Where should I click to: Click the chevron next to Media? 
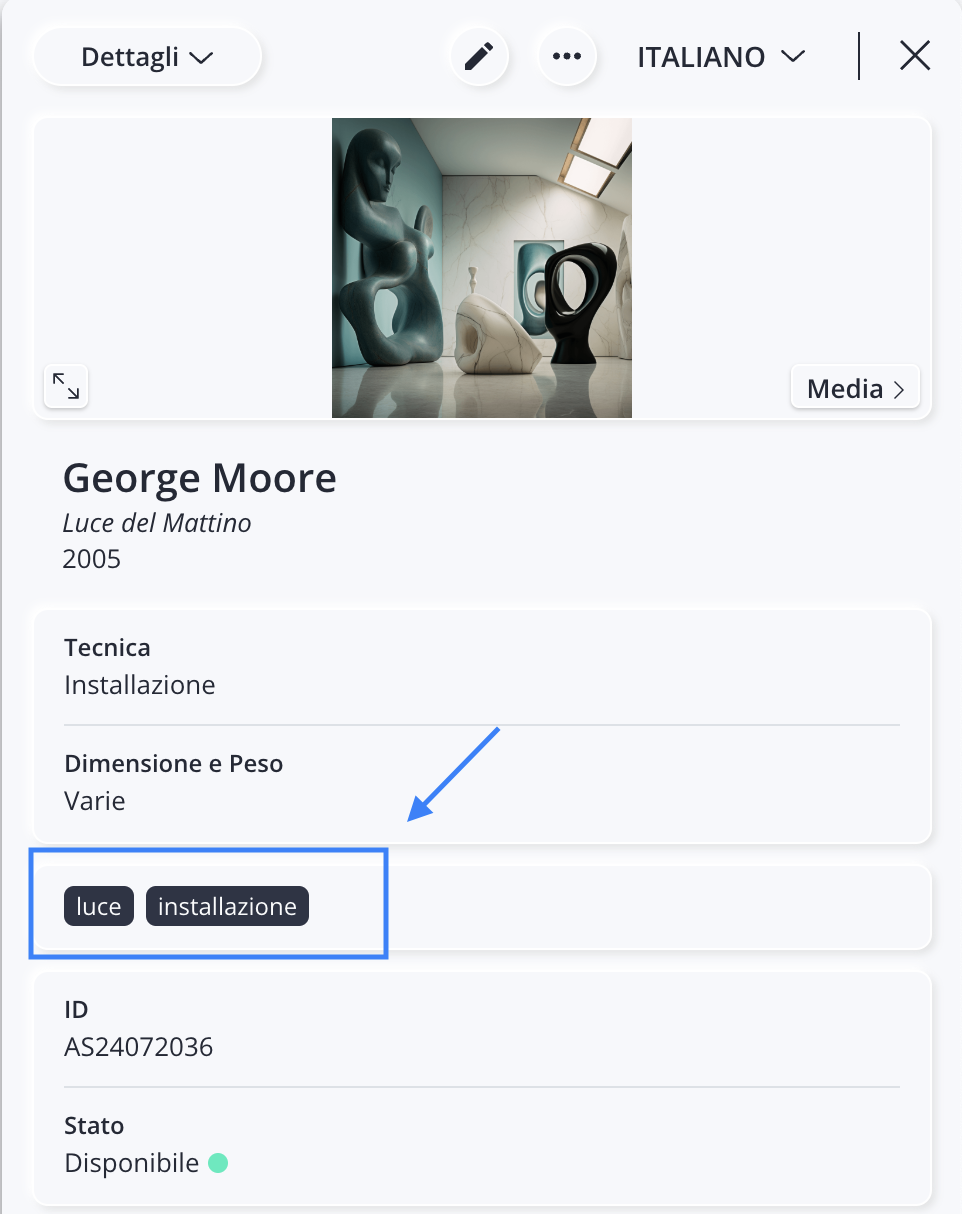pos(899,389)
